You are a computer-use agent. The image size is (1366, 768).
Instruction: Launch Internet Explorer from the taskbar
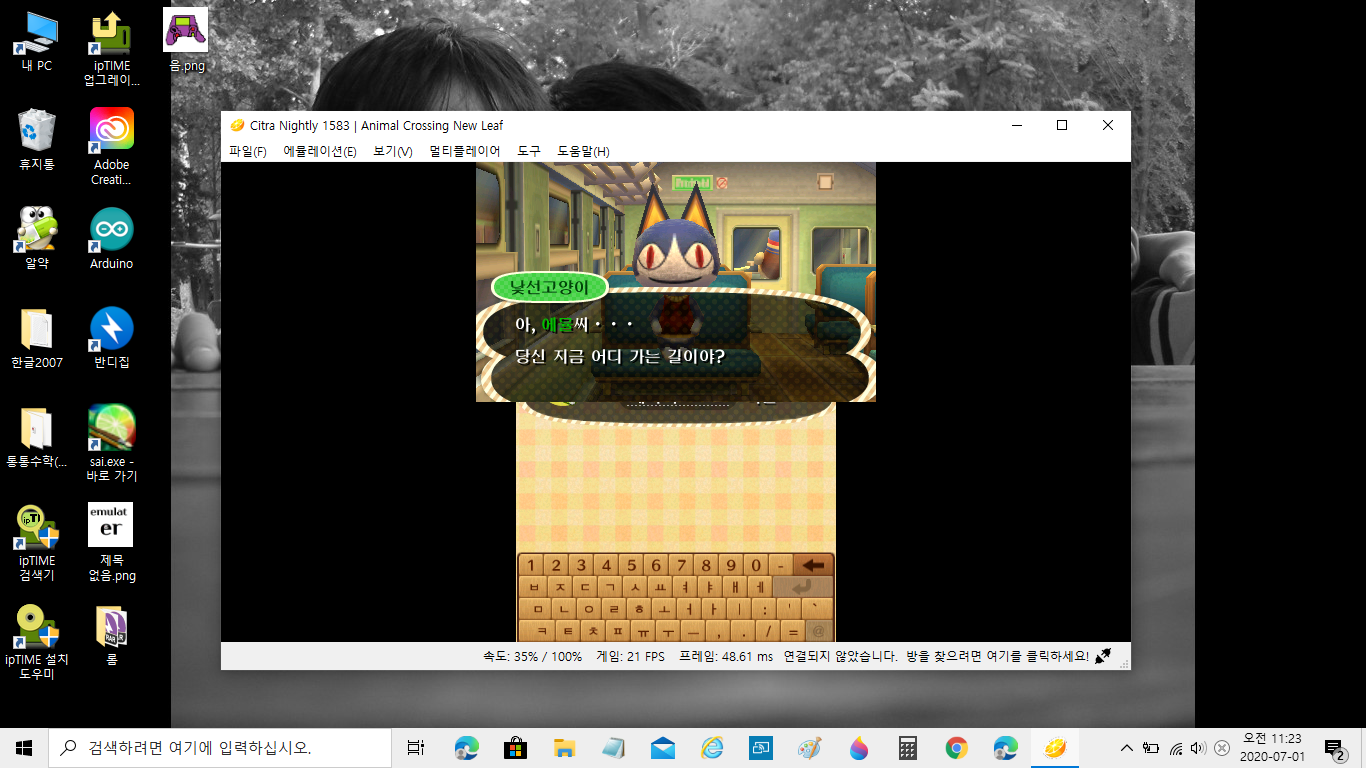point(711,748)
